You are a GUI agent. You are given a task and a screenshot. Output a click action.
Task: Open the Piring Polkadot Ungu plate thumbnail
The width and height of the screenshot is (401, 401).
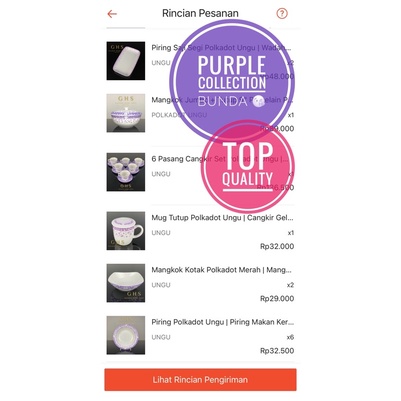tap(126, 335)
